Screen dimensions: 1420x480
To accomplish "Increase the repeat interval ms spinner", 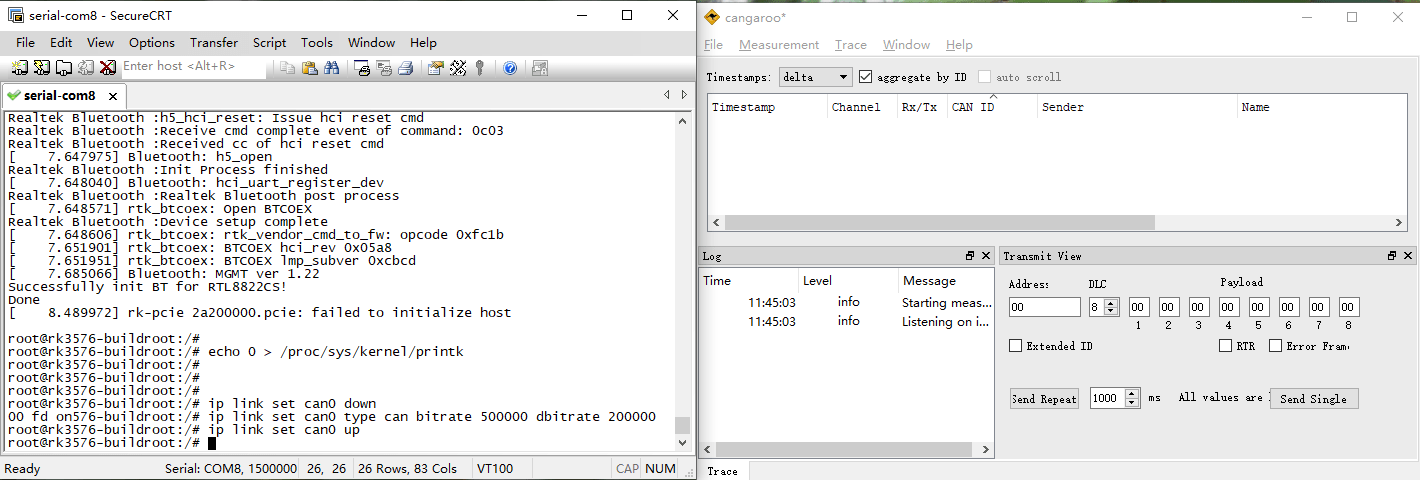I will (1132, 394).
